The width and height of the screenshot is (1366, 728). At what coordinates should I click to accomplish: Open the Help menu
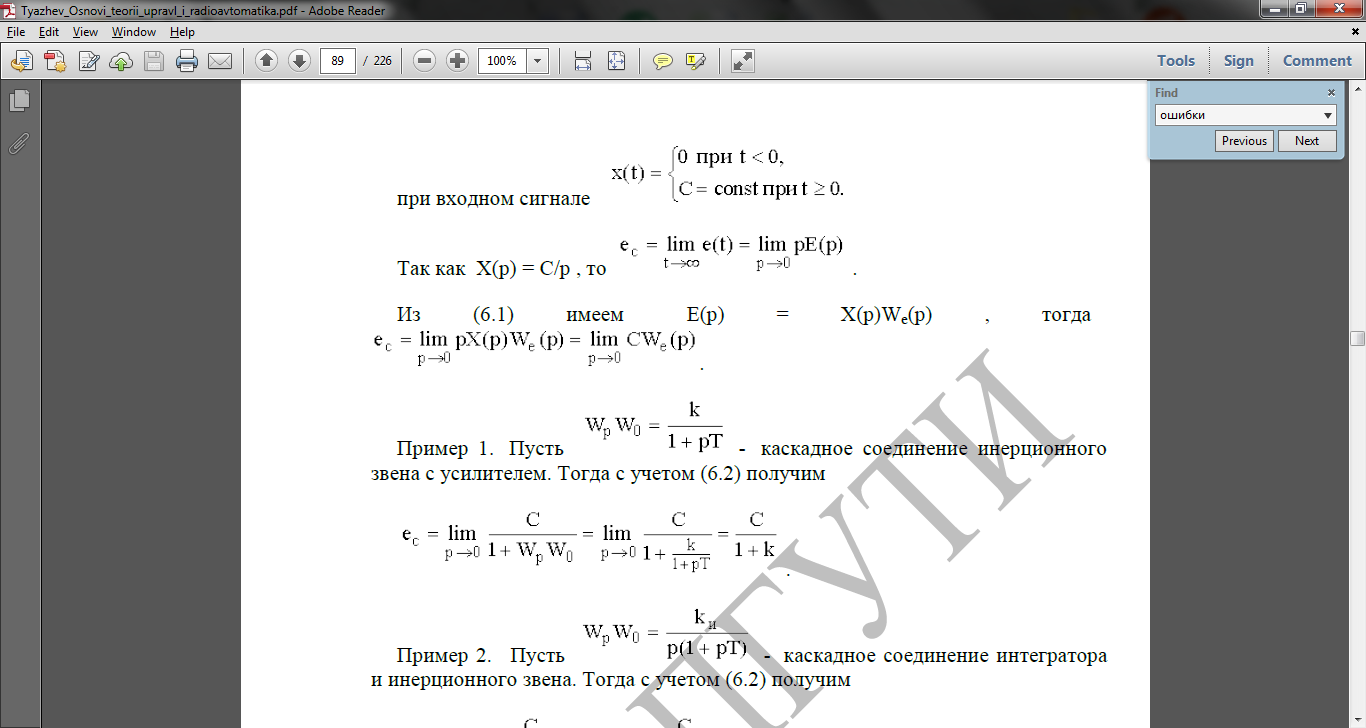tap(182, 32)
